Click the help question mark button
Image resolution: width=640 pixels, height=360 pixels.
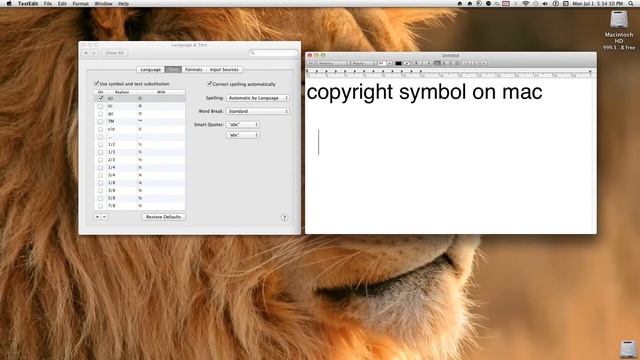284,218
